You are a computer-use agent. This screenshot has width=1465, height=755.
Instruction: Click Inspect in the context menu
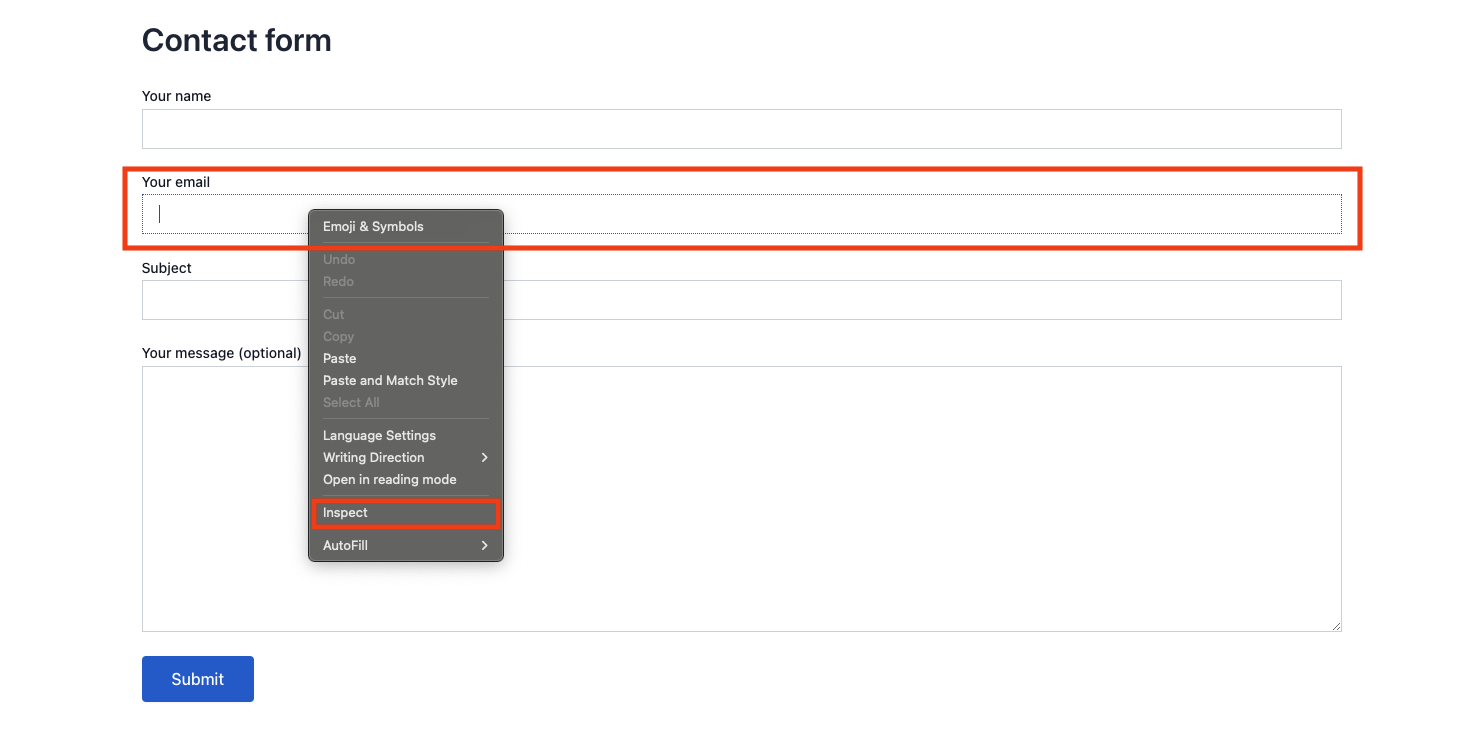[406, 512]
